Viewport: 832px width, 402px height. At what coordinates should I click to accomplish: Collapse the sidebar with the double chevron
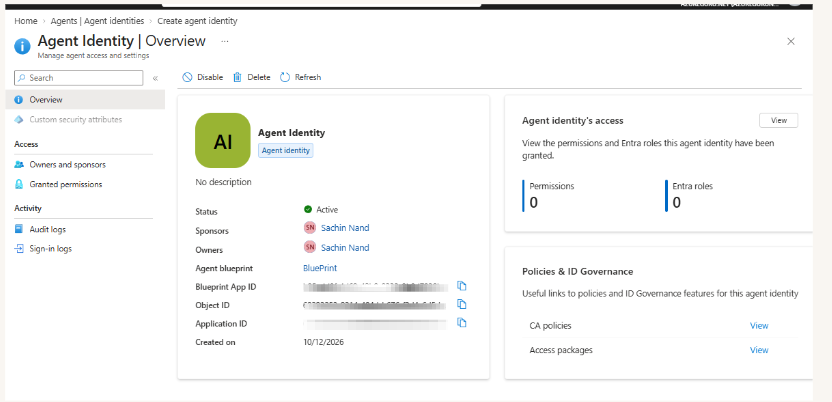tap(155, 78)
